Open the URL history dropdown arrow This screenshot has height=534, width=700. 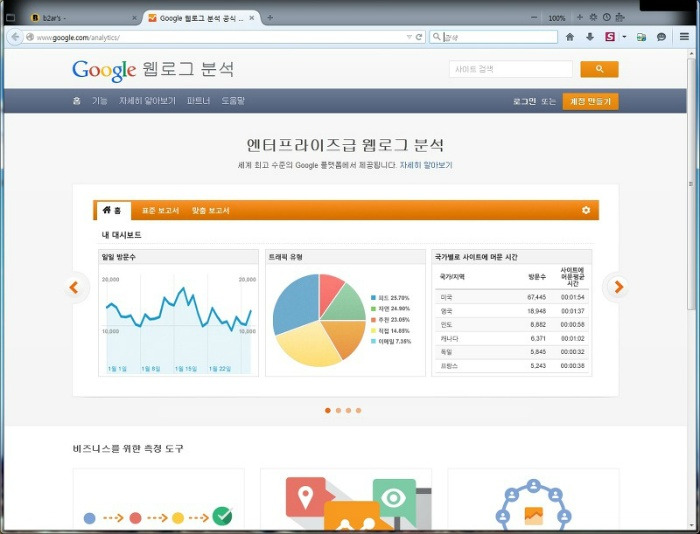(409, 37)
